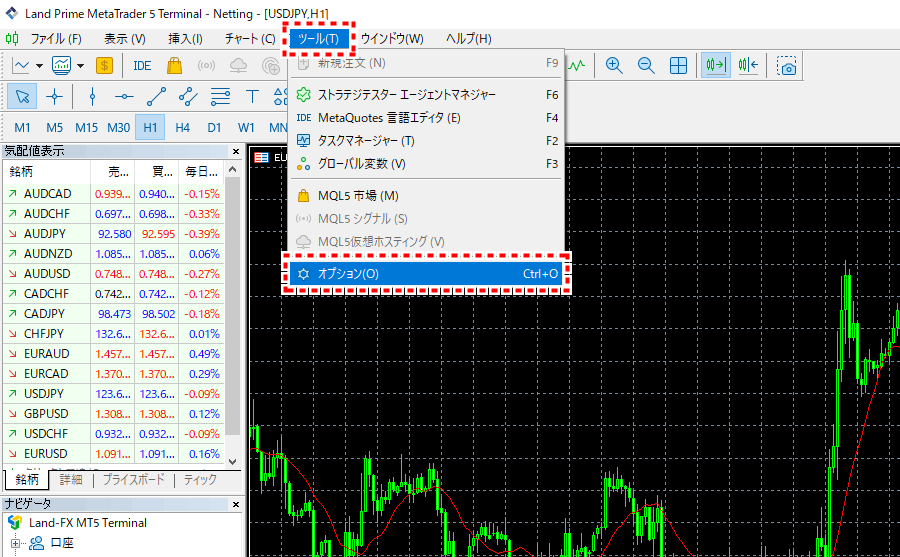Viewport: 900px width, 557px height.
Task: Select the vertical line tool
Action: click(x=92, y=96)
